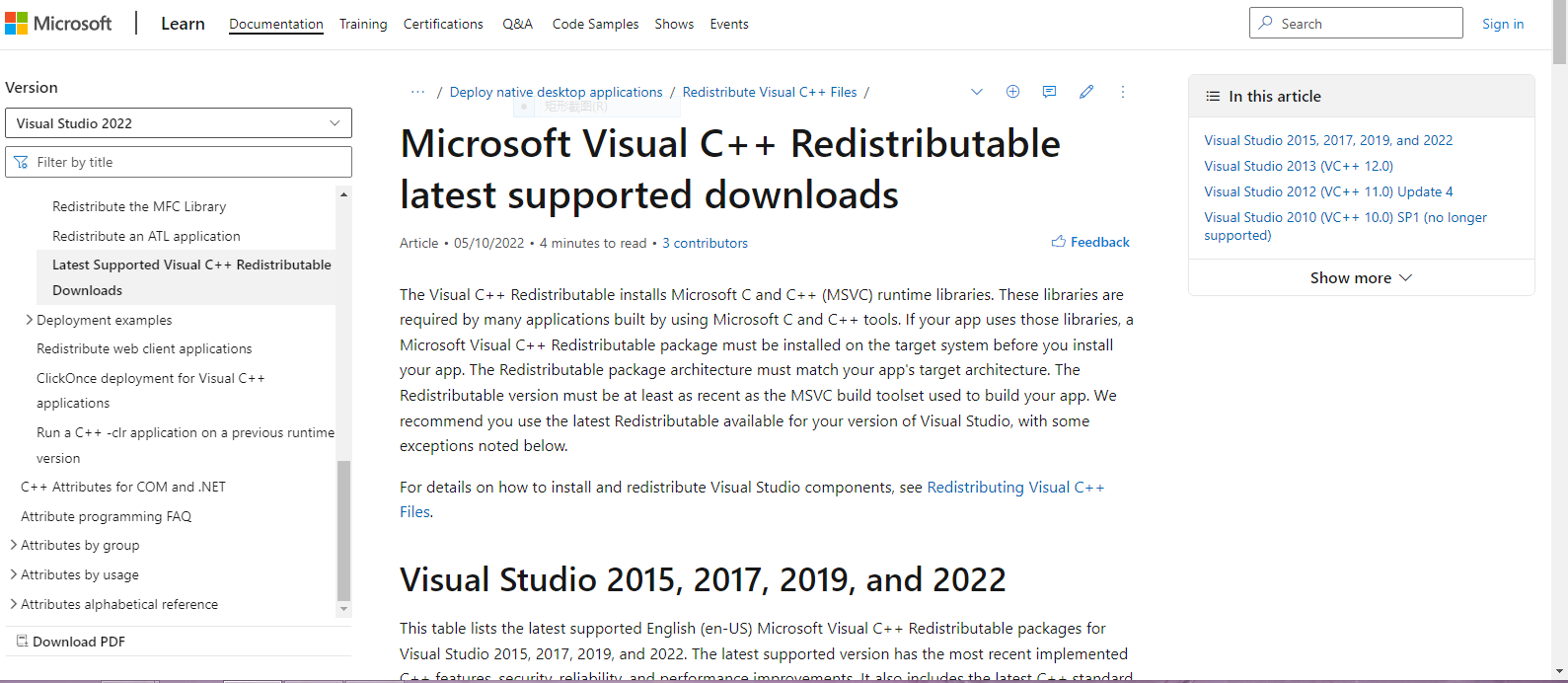Screen dimensions: 1568x683
Task: Jump to Visual Studio 2010 (VC++ 10.0) SP1
Action: pyautogui.click(x=1345, y=226)
